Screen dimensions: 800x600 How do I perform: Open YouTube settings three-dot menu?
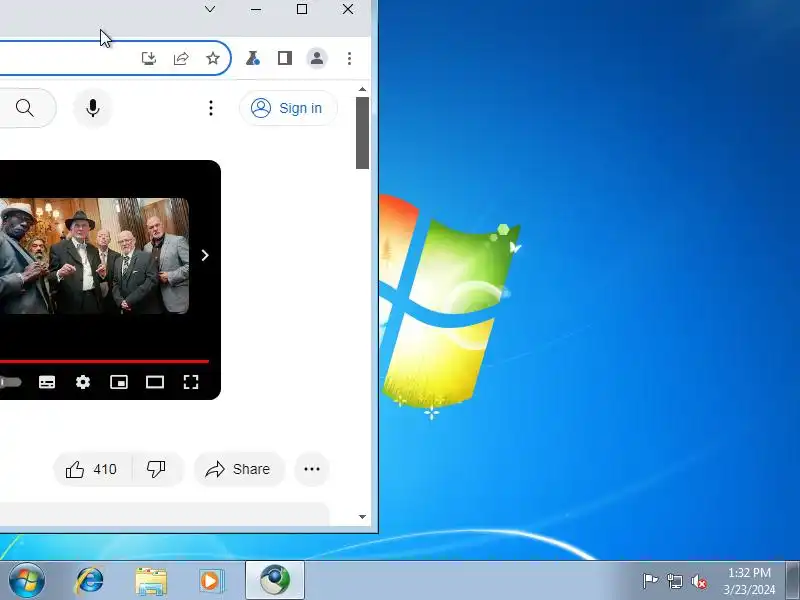[x=211, y=108]
